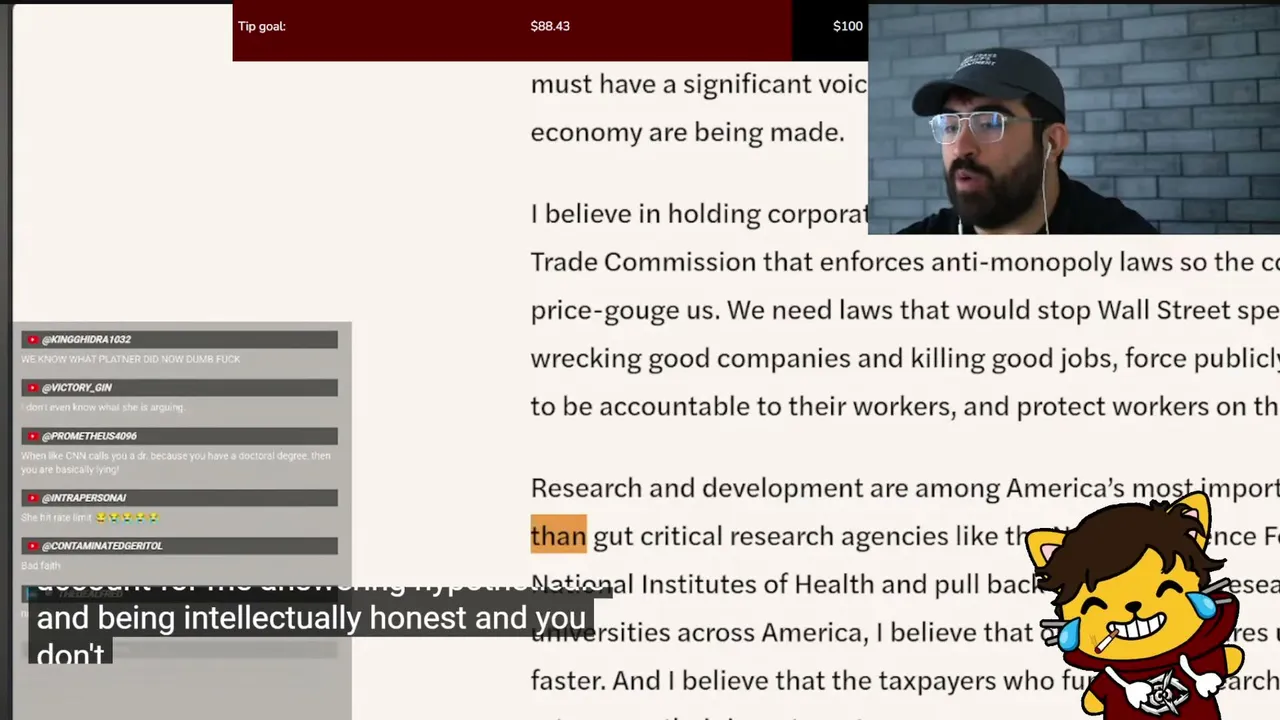
Task: Click the webcam overlay of the streamer
Action: coord(1073,119)
